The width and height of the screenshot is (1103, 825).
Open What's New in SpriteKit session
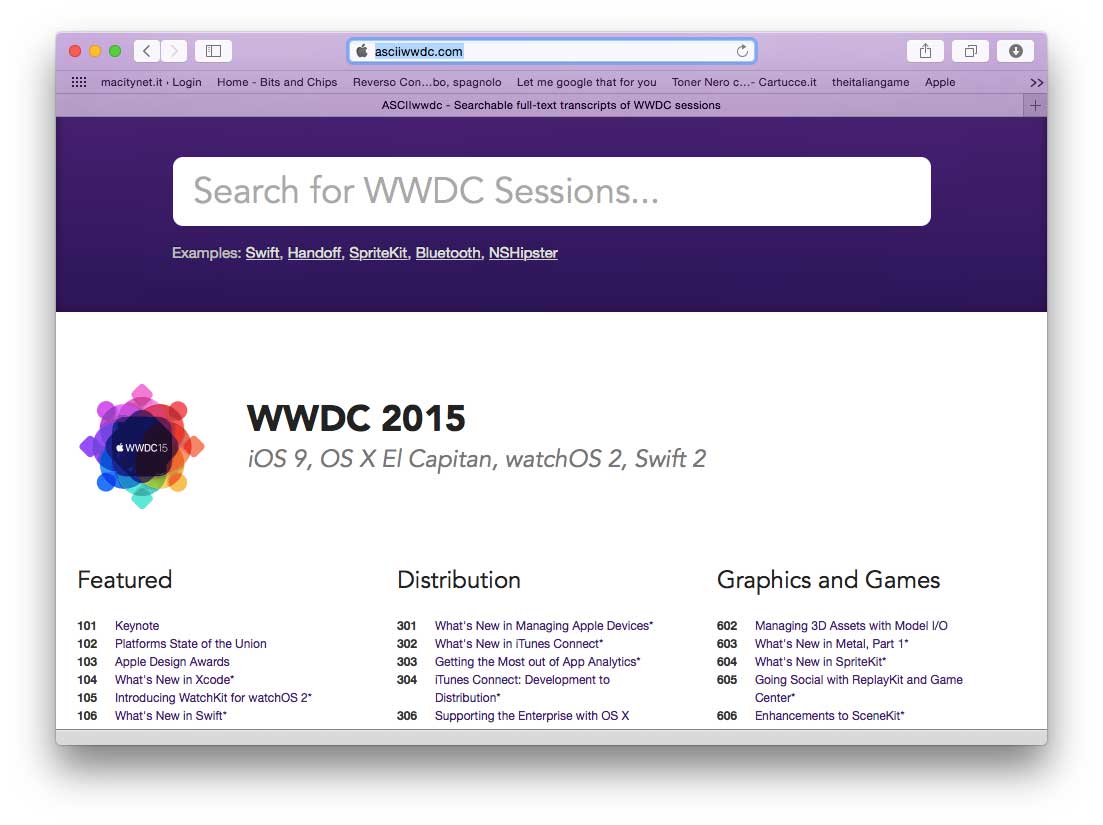[x=820, y=662]
